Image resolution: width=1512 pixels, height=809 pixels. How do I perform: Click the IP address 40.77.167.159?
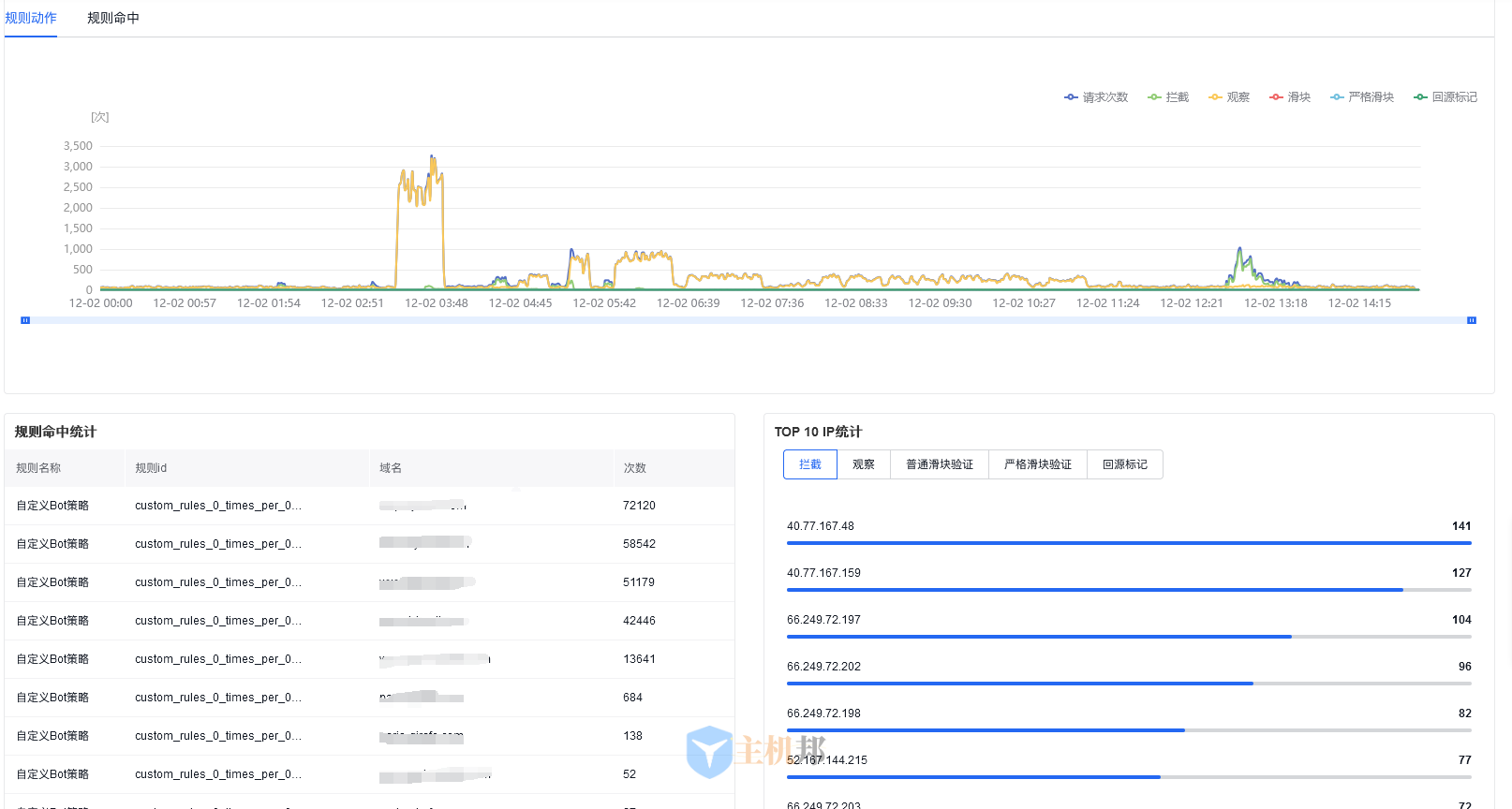823,573
